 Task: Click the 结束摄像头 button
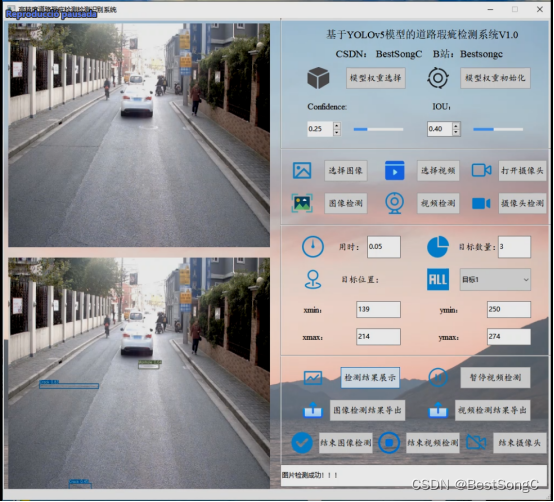(x=520, y=443)
